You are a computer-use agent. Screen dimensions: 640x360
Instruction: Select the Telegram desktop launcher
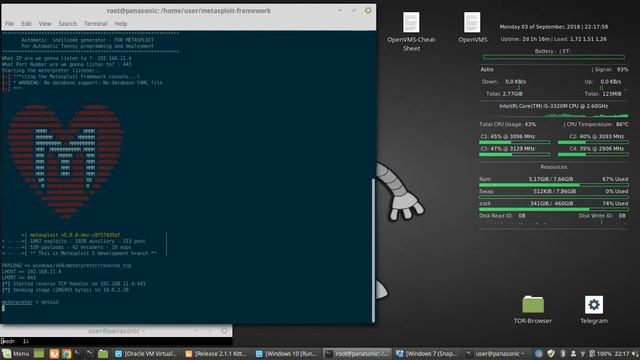click(594, 310)
